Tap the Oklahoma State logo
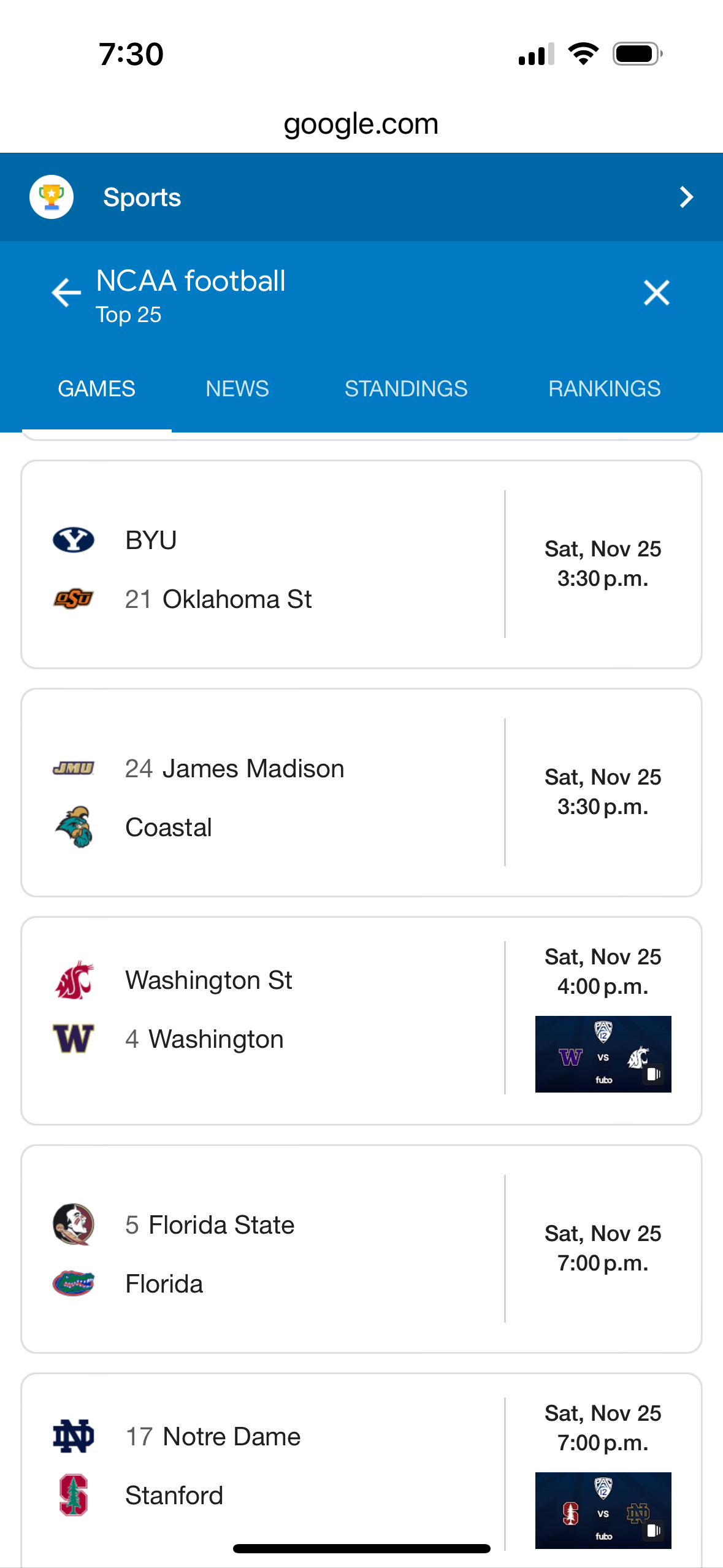The width and height of the screenshot is (723, 1568). pyautogui.click(x=74, y=599)
